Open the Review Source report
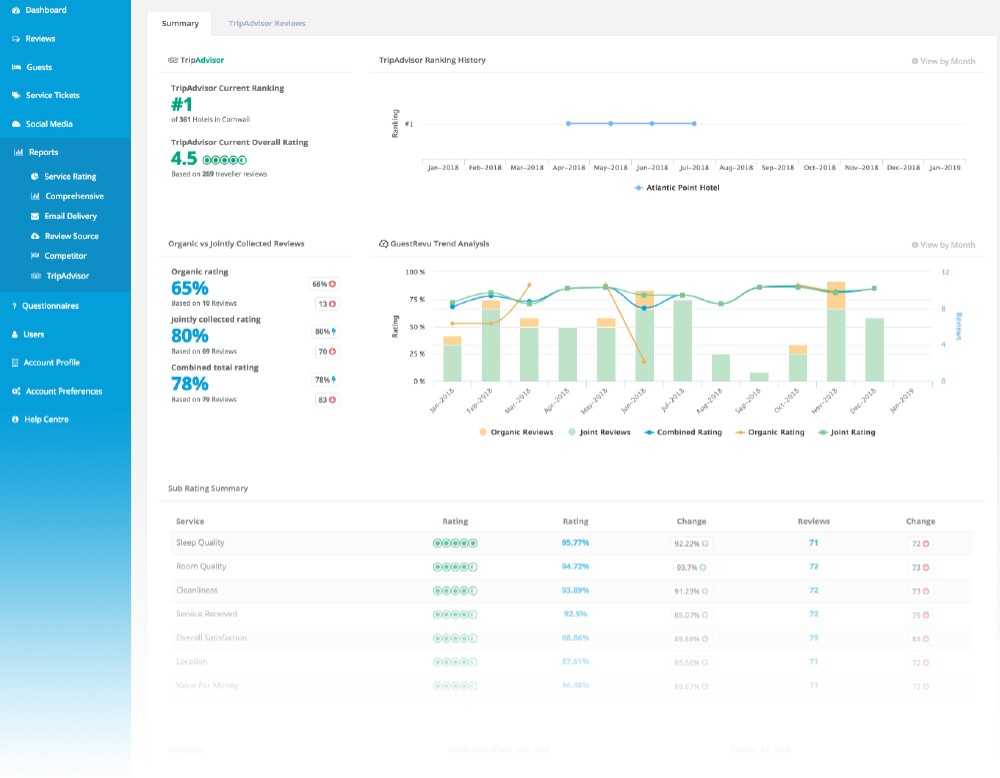The height and width of the screenshot is (778, 1000). (71, 236)
